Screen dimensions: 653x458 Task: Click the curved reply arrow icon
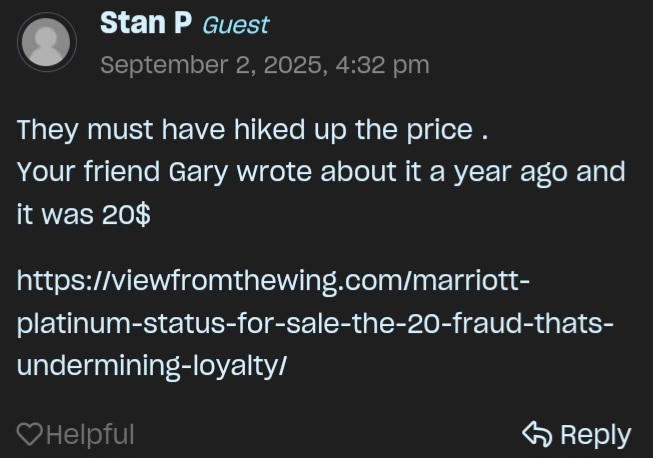537,434
